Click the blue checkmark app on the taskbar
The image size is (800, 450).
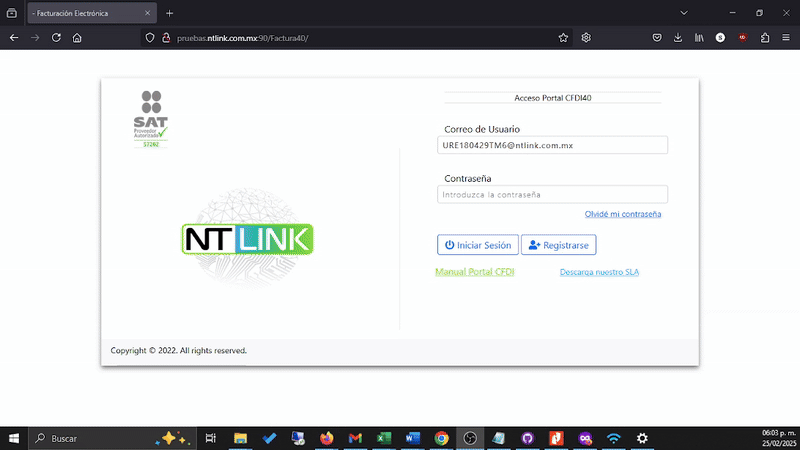[x=269, y=438]
